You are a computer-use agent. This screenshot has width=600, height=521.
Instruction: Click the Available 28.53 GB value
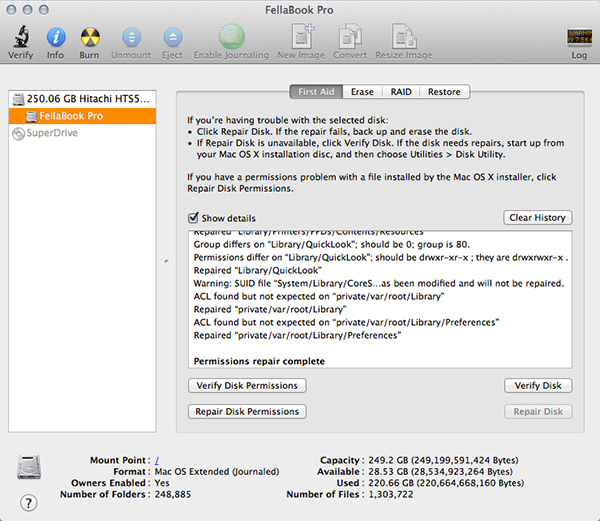(x=440, y=472)
